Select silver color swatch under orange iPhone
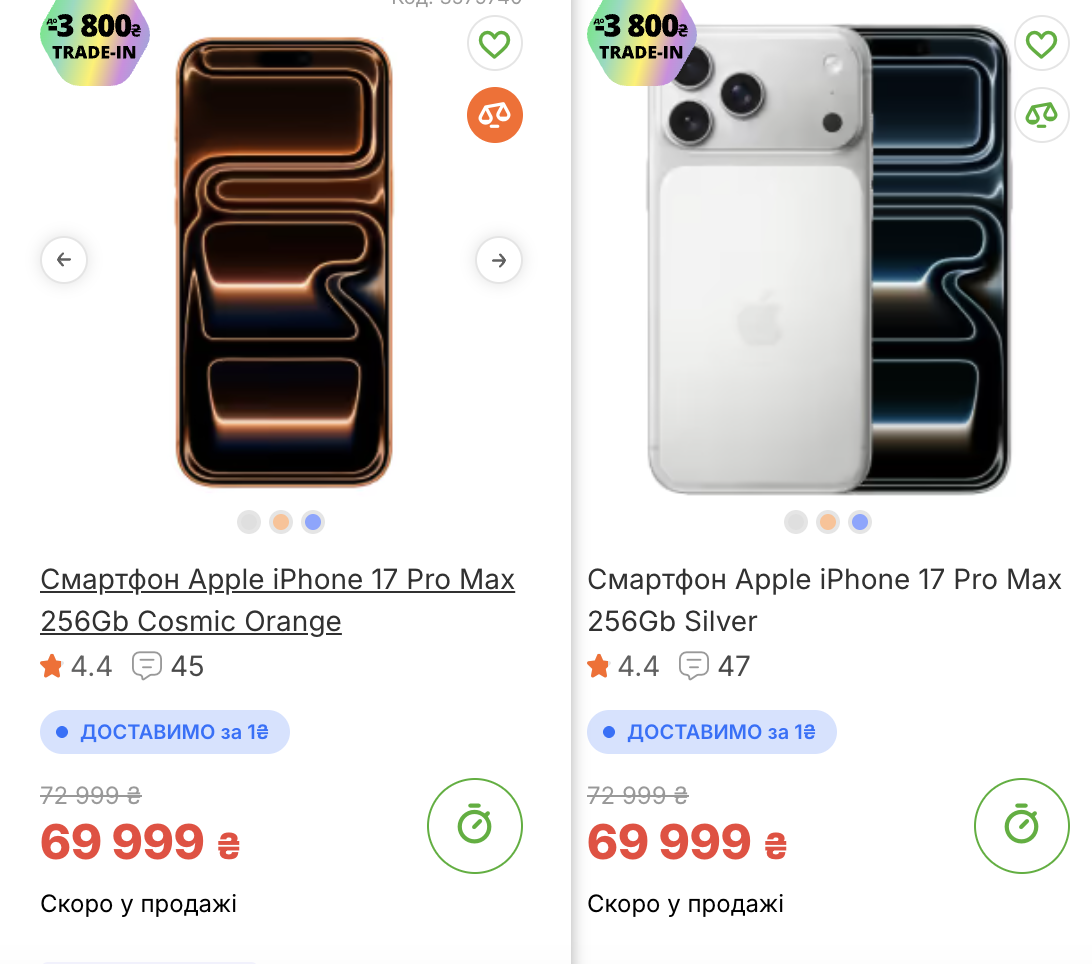 pos(249,522)
